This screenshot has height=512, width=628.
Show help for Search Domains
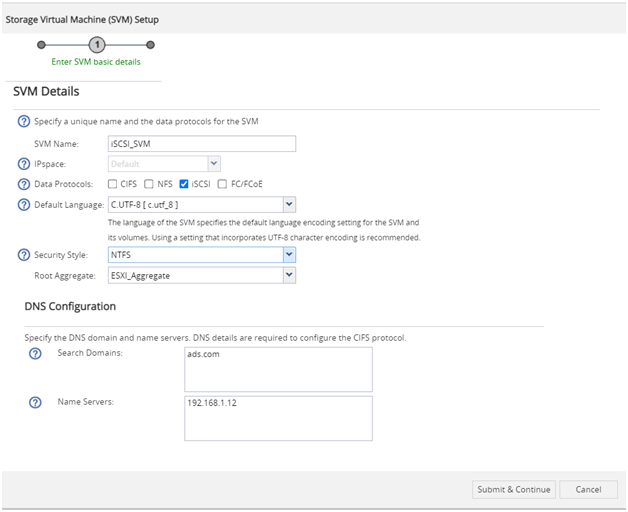tap(35, 353)
